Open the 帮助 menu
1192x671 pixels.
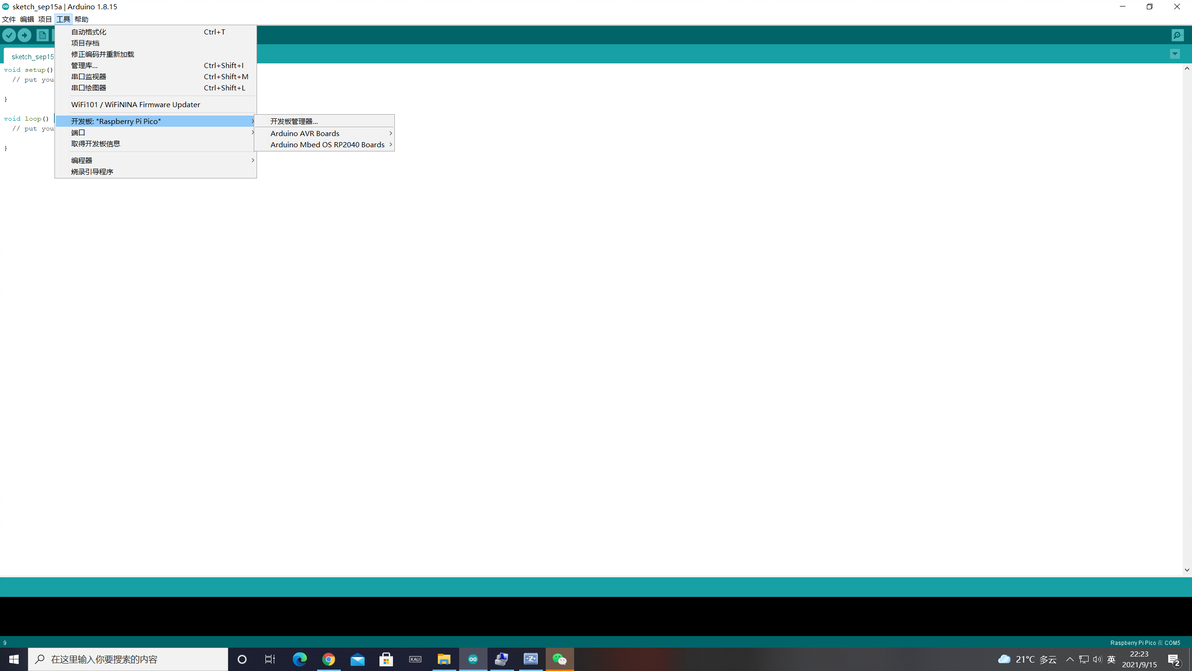pos(81,19)
